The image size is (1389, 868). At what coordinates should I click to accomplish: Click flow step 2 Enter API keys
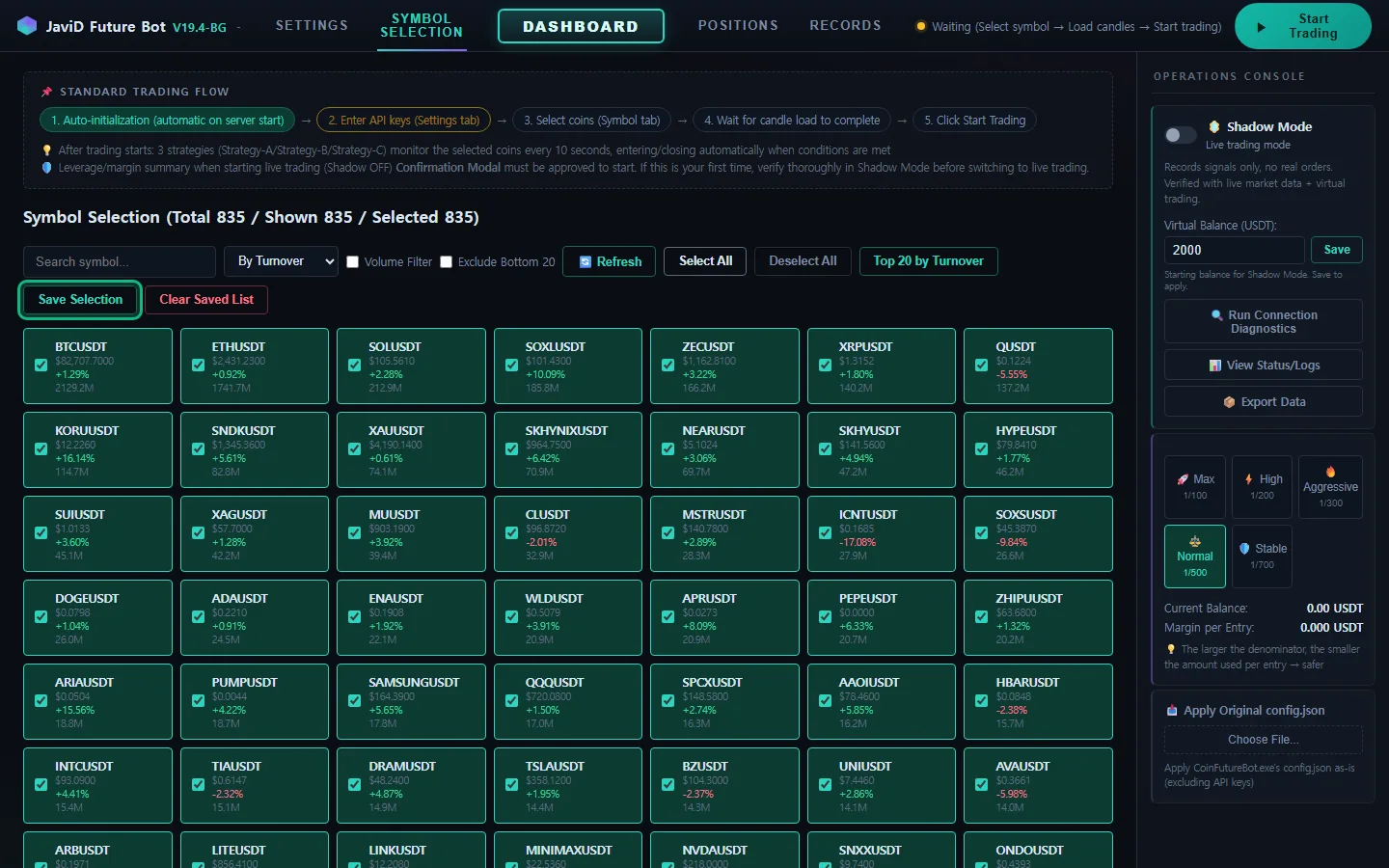pyautogui.click(x=403, y=121)
